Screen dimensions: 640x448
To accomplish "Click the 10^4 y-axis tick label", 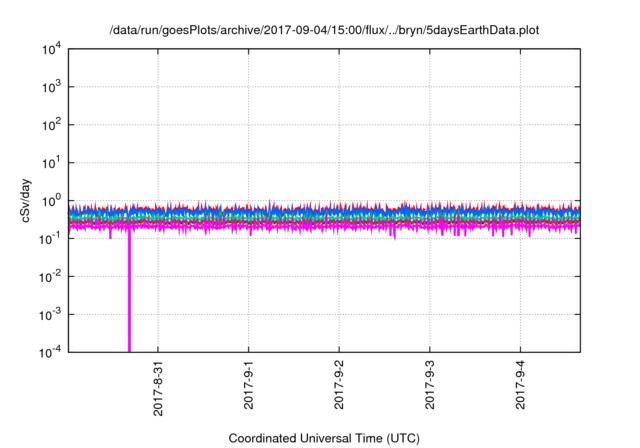I will [51, 49].
